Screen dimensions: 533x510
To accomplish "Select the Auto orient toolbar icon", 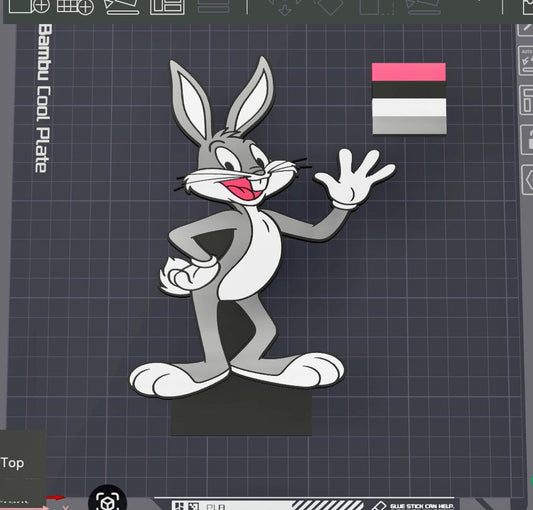I will click(x=122, y=7).
